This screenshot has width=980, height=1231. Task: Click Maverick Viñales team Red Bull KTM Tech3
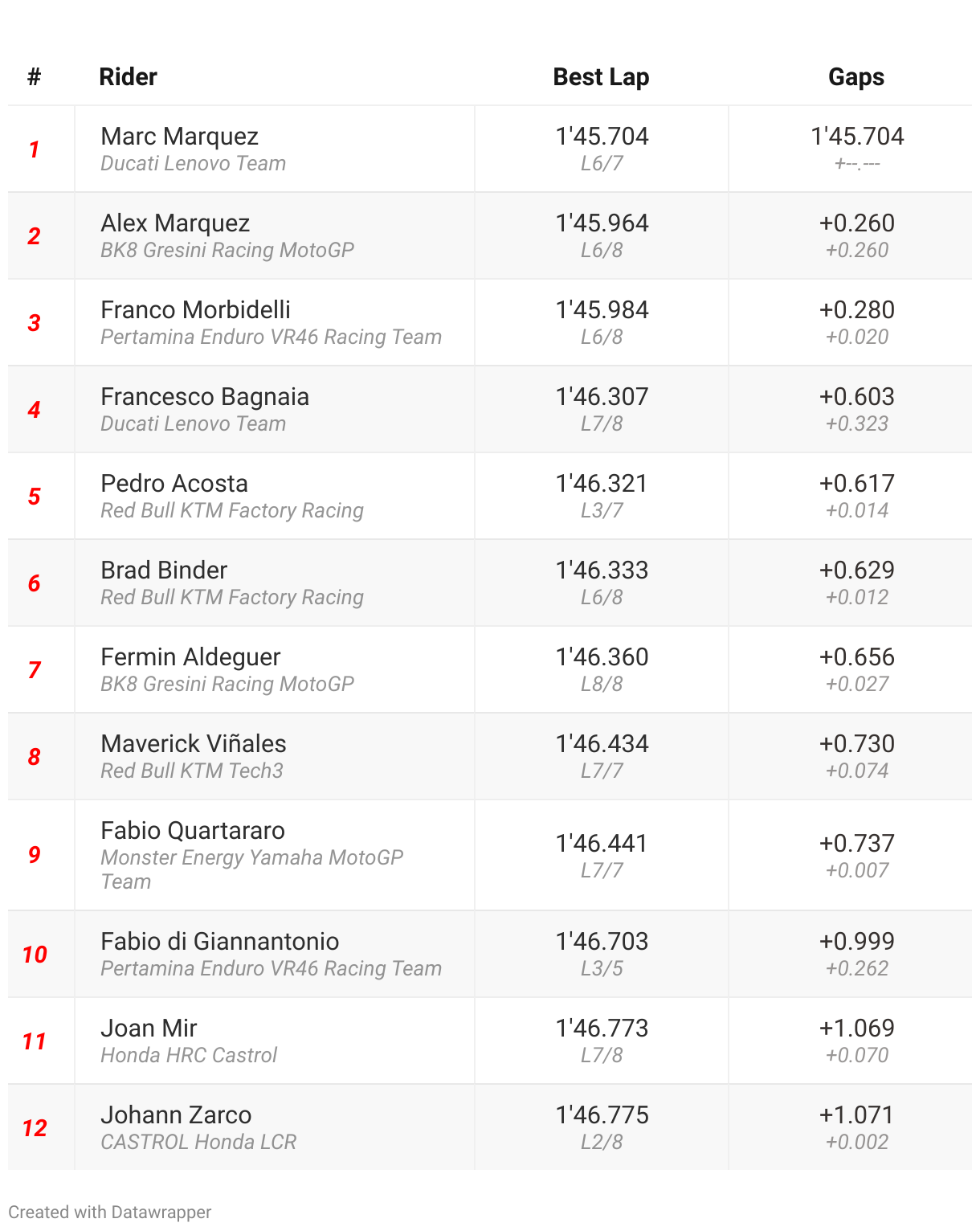coord(192,771)
